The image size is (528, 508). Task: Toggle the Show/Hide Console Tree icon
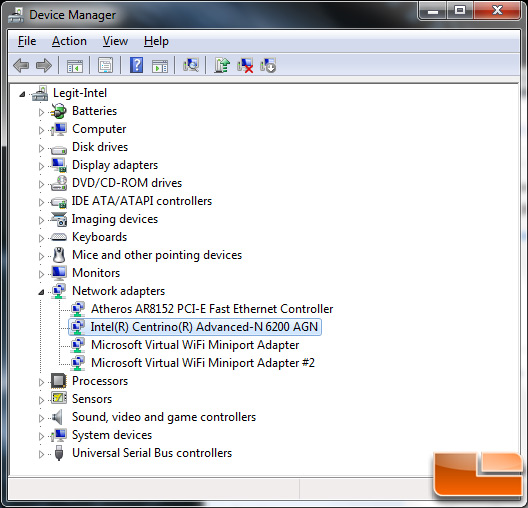pos(74,65)
